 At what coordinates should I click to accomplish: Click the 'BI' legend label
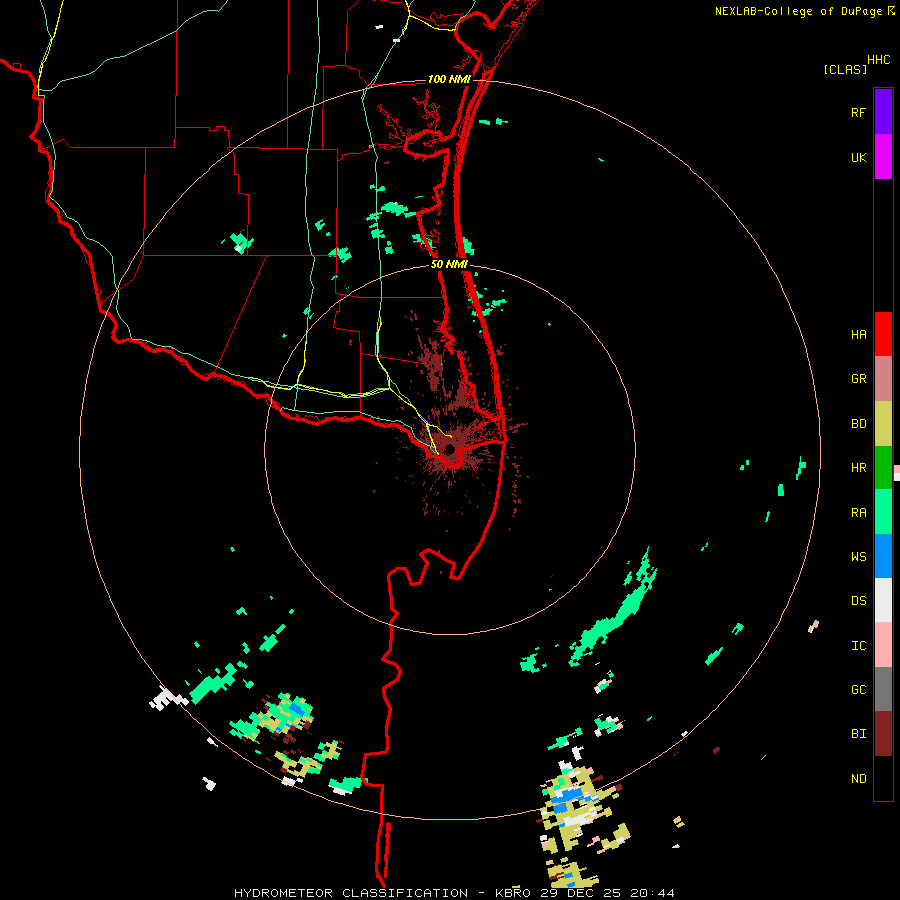(858, 734)
